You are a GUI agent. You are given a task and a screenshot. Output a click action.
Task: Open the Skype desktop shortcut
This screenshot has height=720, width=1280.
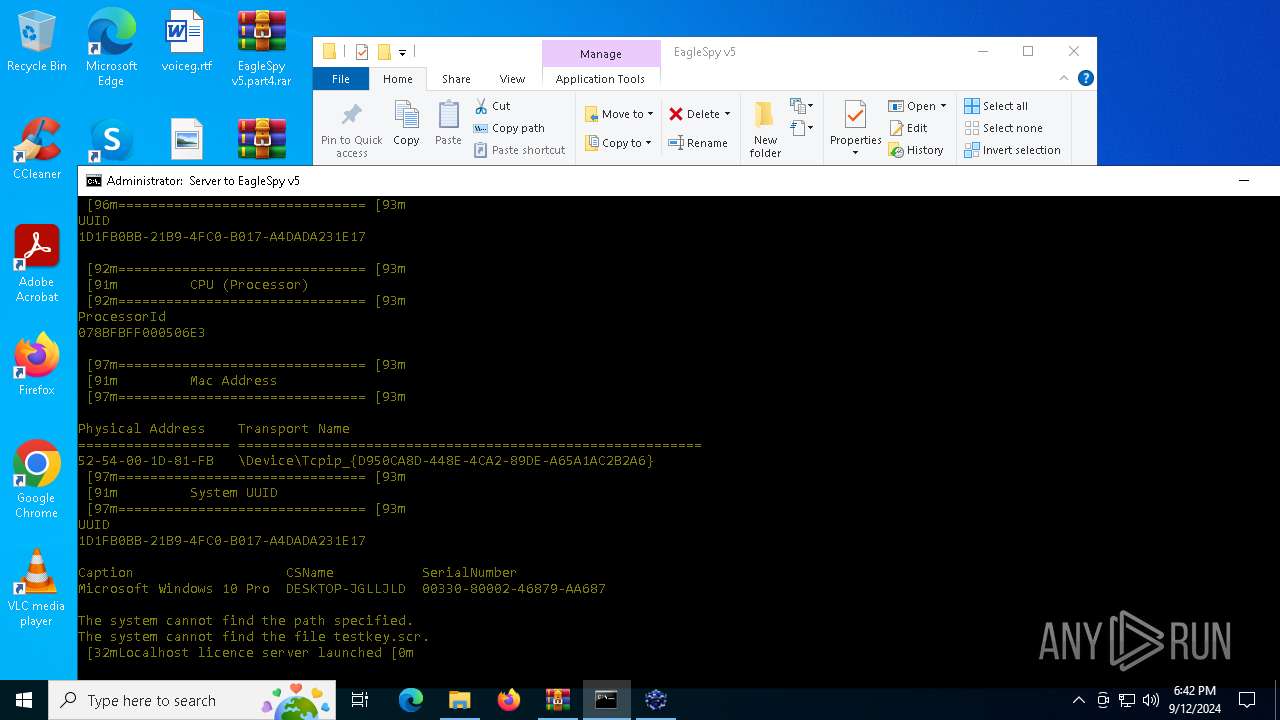point(111,142)
